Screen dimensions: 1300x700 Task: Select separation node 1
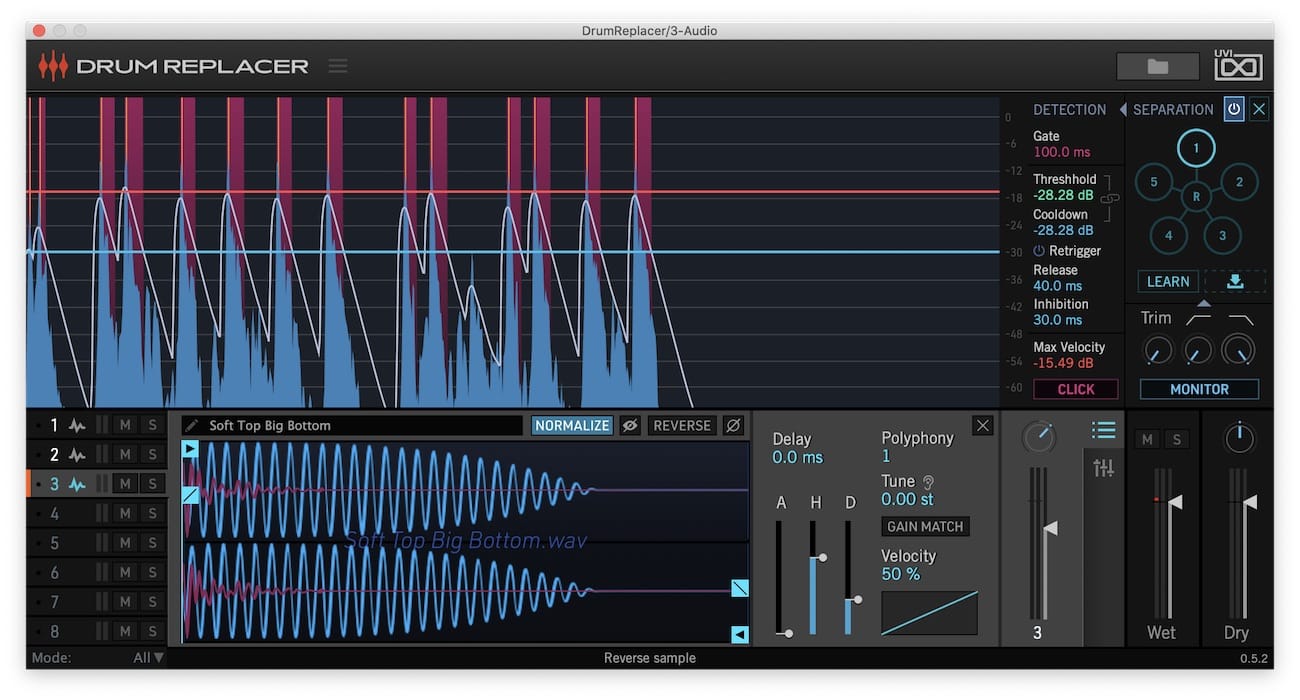[x=1194, y=149]
